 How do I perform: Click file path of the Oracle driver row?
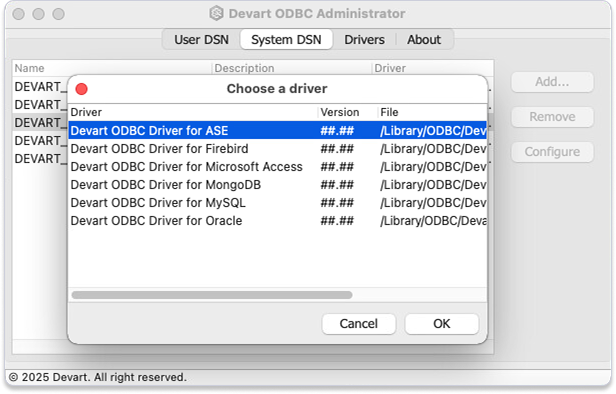point(433,221)
